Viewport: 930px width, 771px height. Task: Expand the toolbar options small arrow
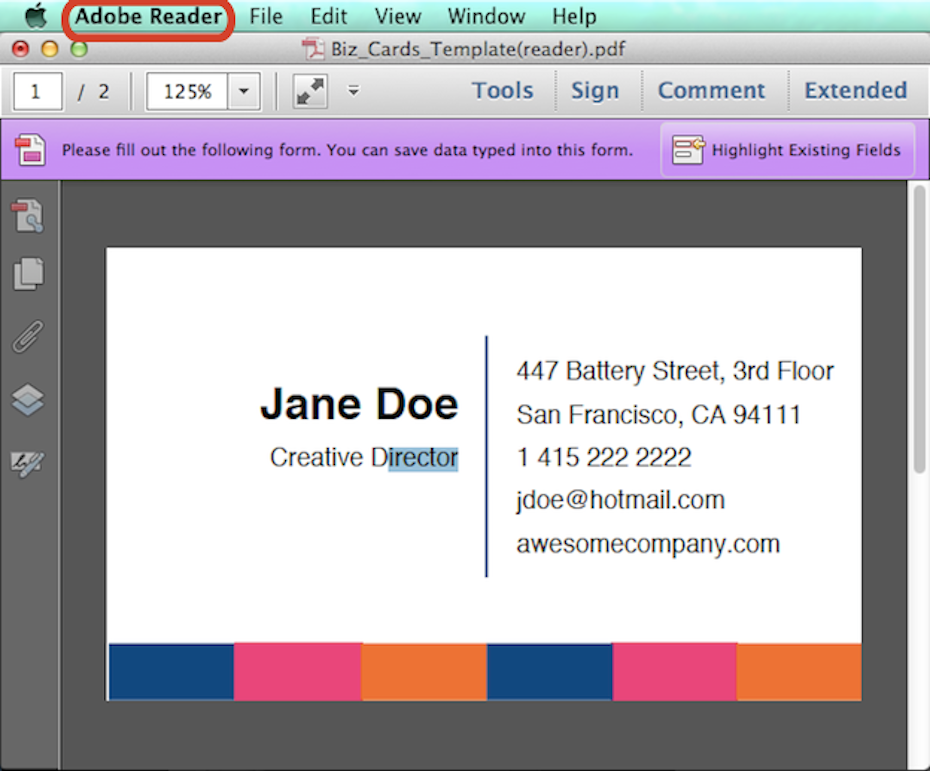353,91
